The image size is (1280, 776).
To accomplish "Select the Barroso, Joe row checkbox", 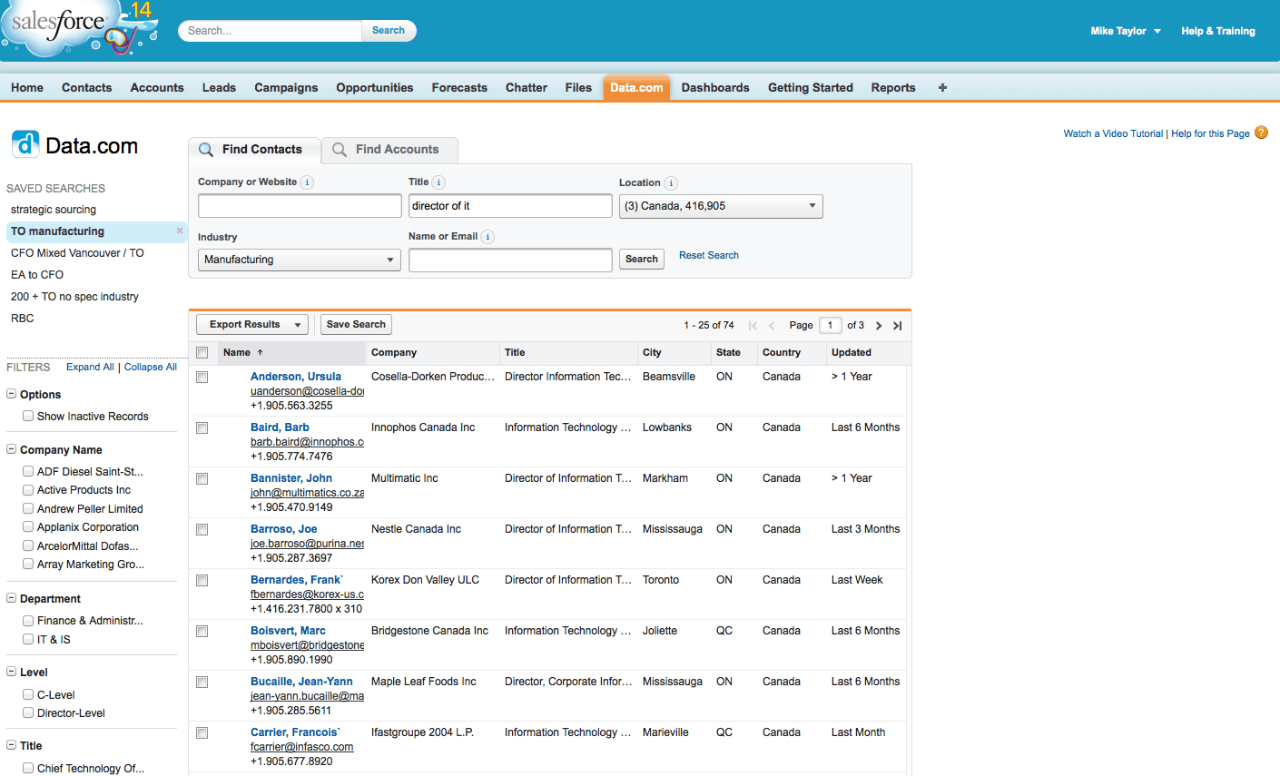I will [x=202, y=530].
